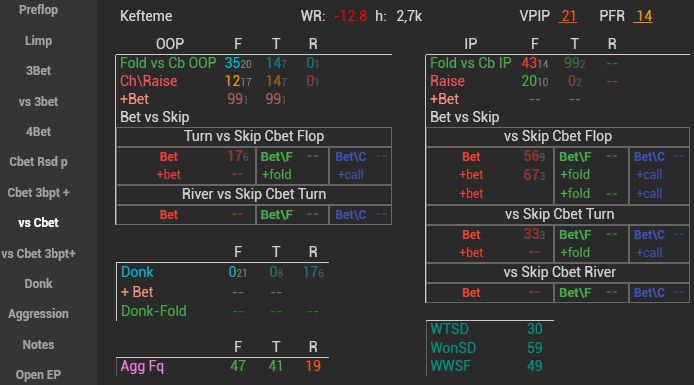Click Agg Fq flop value 47
The image size is (694, 385).
(x=238, y=366)
